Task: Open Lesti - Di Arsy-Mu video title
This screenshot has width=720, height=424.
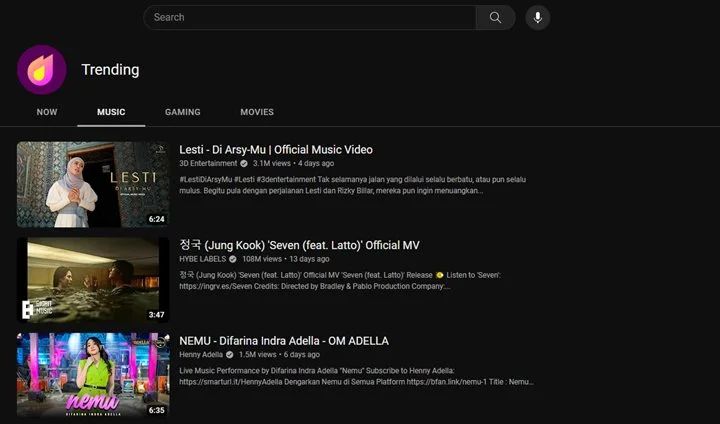Action: 276,150
